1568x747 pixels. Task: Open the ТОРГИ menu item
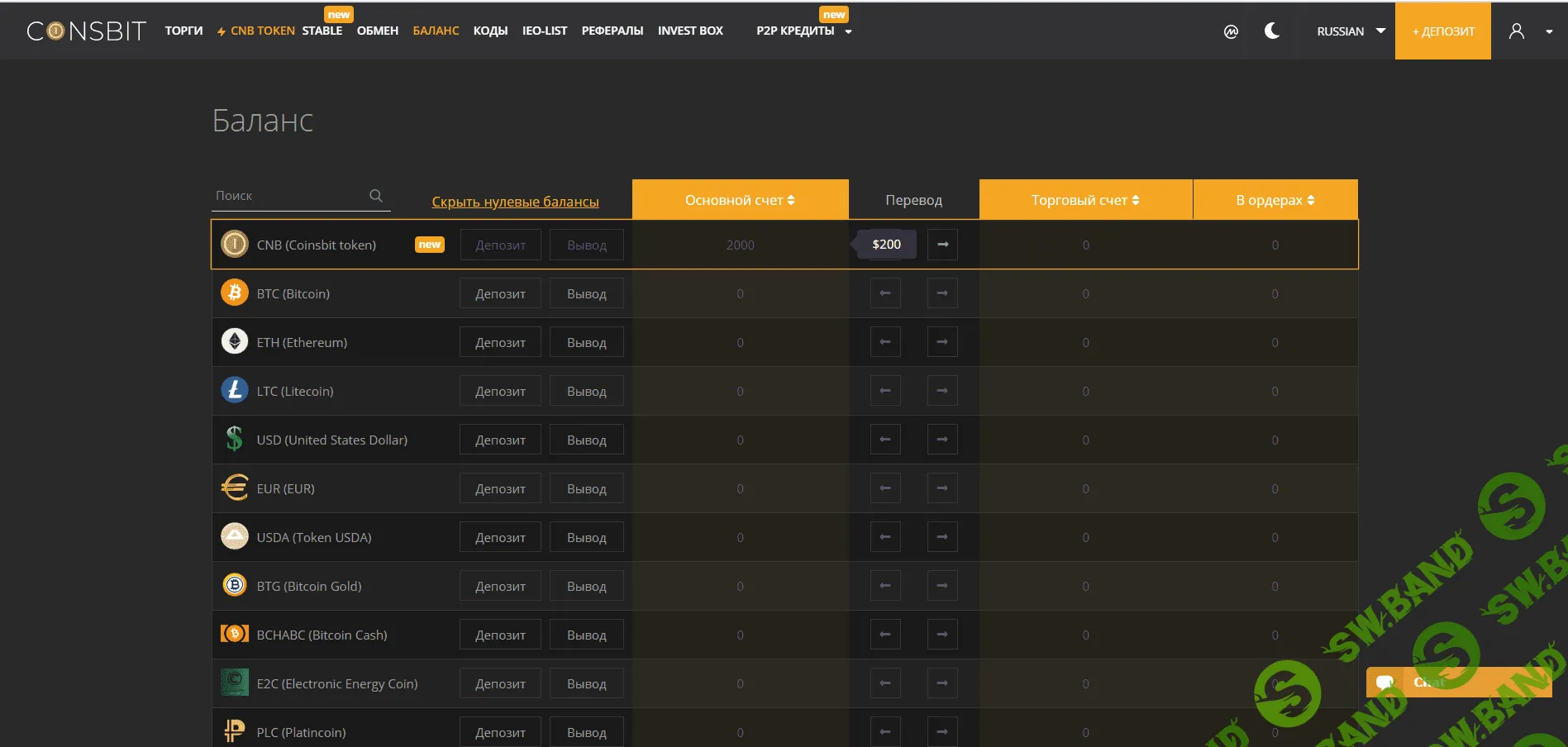pyautogui.click(x=183, y=31)
